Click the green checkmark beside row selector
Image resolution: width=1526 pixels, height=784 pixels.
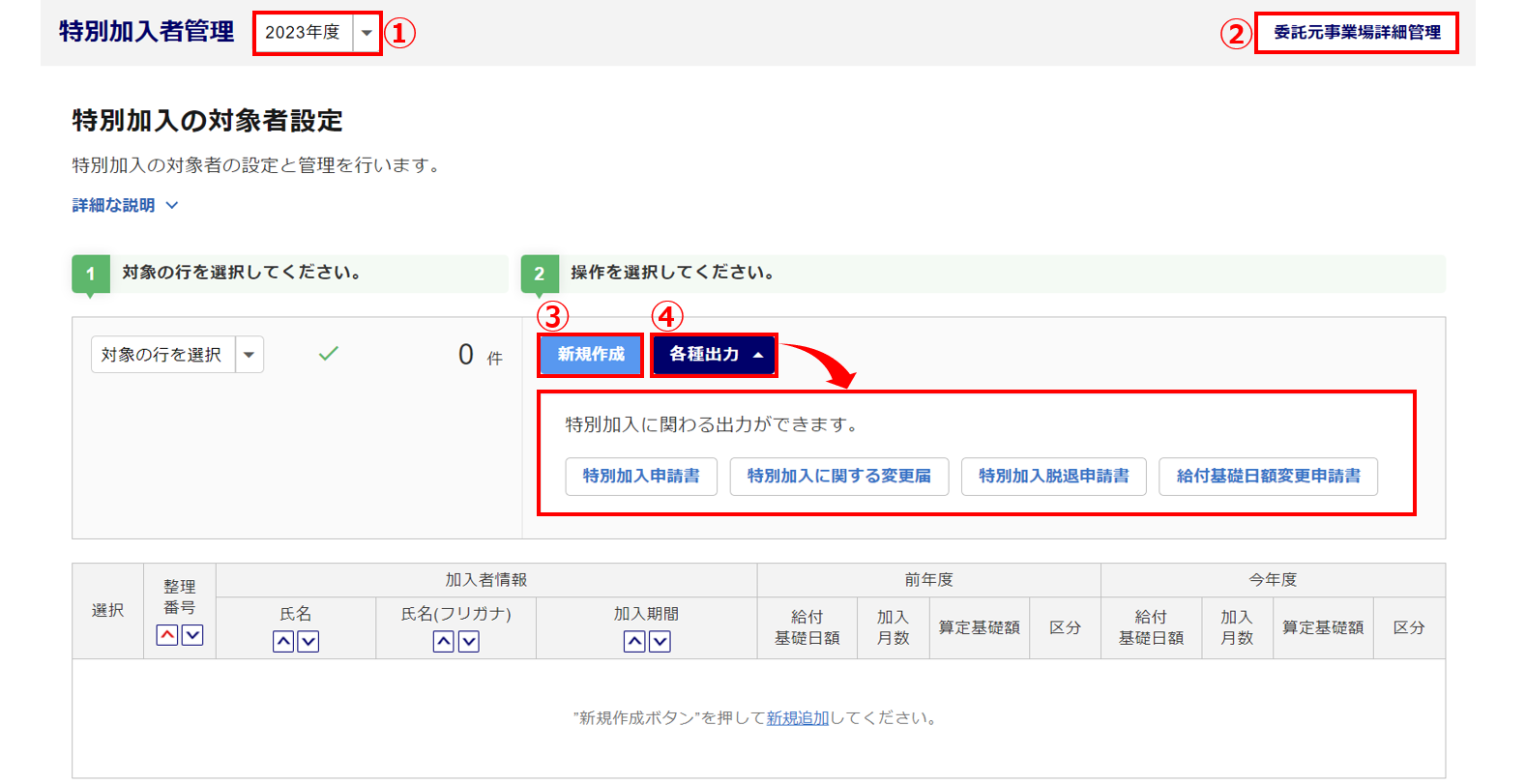click(329, 354)
